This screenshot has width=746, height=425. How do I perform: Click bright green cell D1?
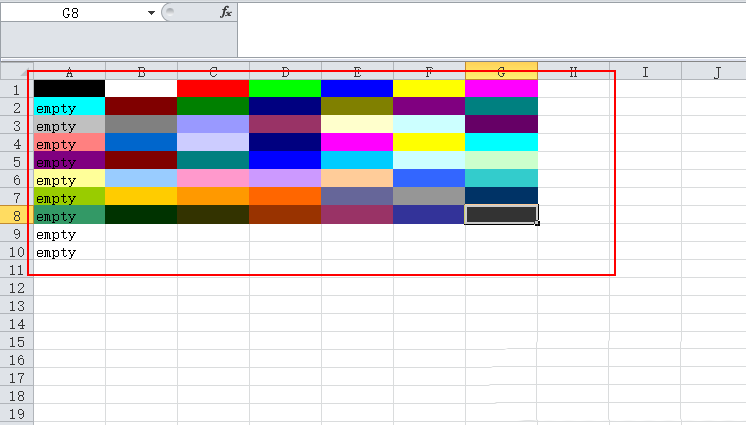(285, 89)
